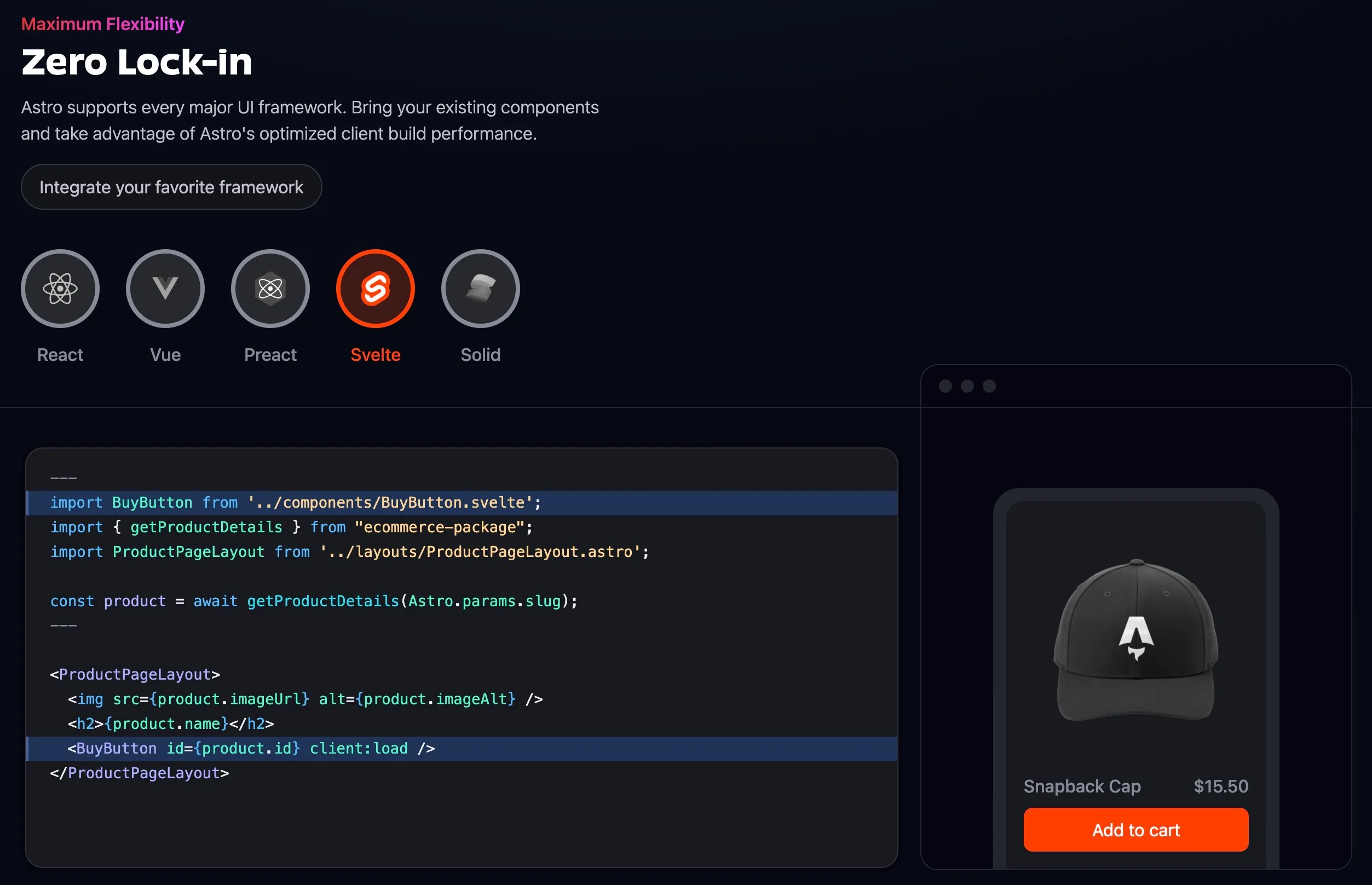Click the Solid label under the icon
1372x885 pixels.
tap(480, 354)
